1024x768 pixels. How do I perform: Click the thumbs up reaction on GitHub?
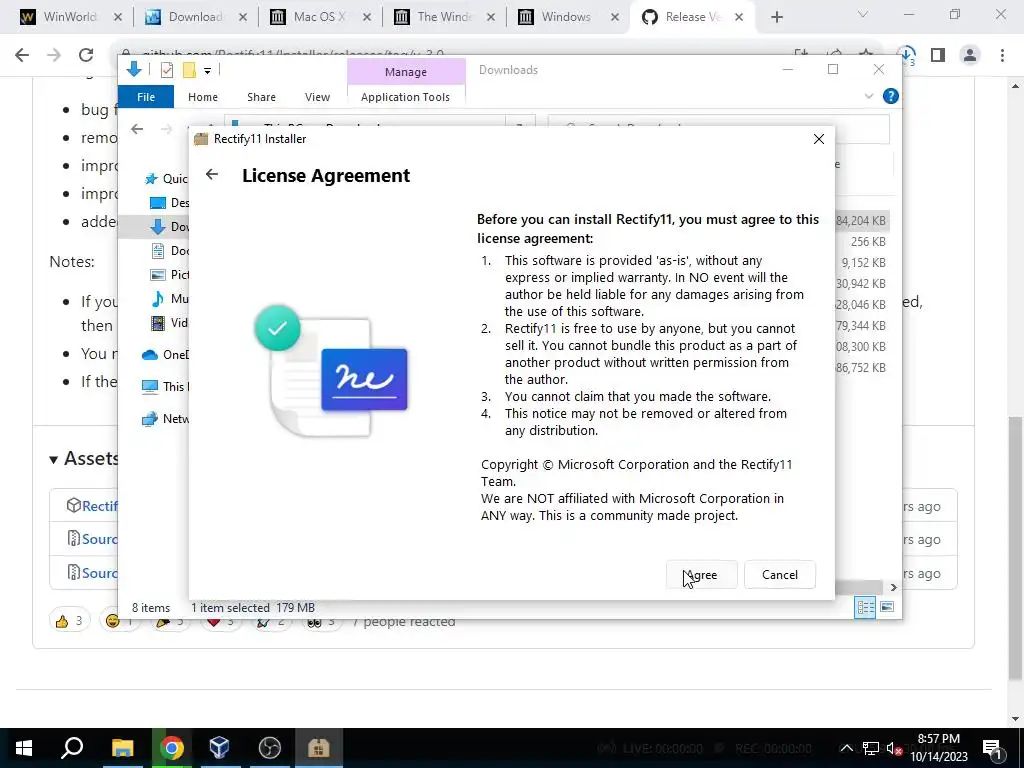point(69,620)
